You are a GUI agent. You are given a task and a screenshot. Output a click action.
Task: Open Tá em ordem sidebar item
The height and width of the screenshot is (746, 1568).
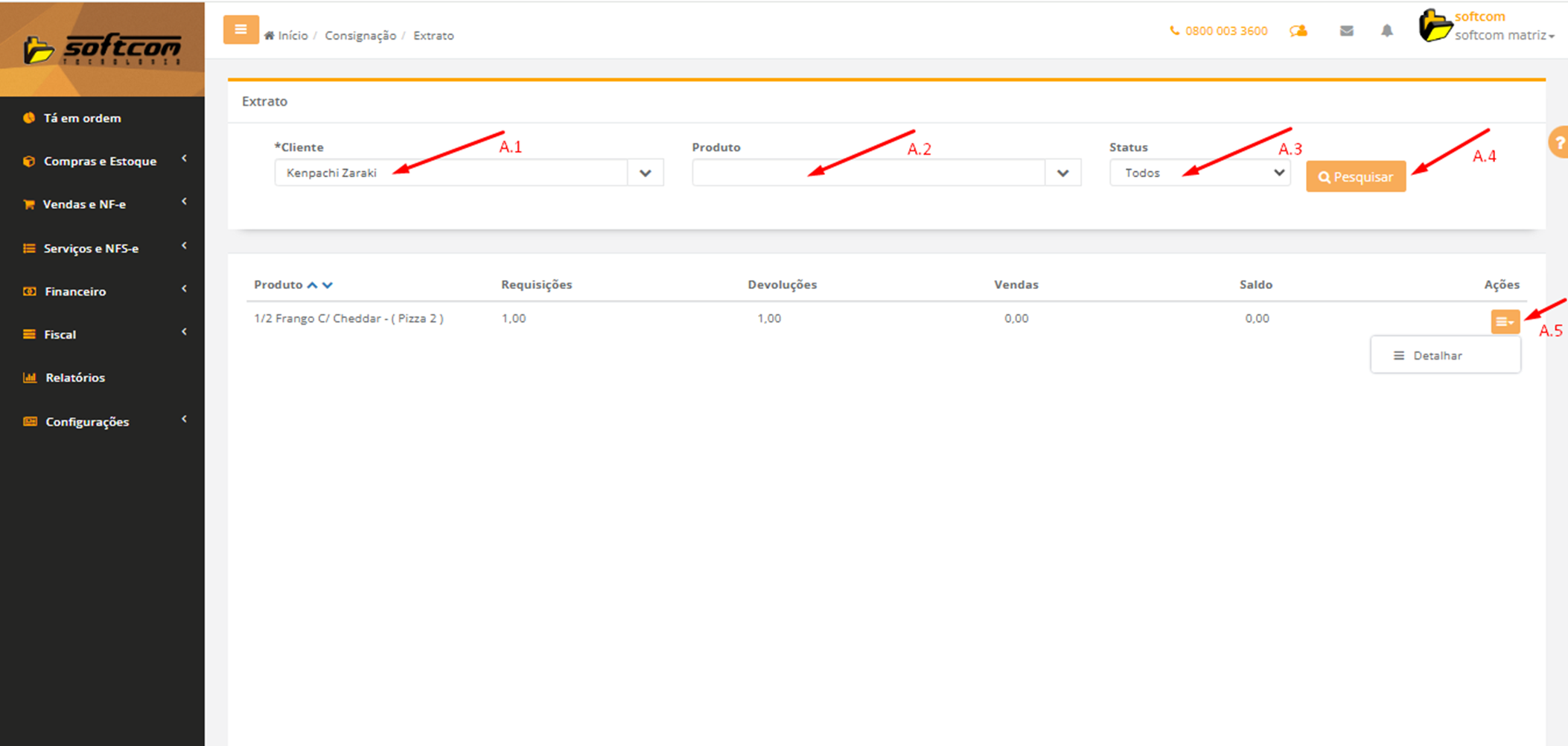(82, 118)
